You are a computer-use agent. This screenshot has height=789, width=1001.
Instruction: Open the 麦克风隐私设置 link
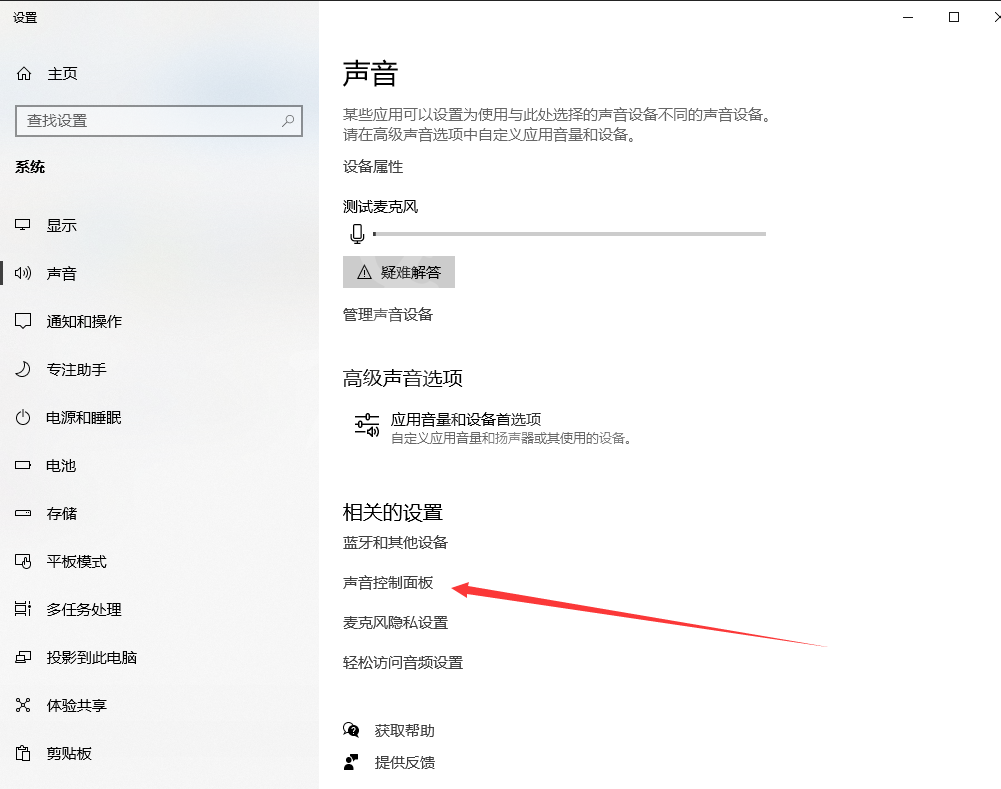(395, 622)
